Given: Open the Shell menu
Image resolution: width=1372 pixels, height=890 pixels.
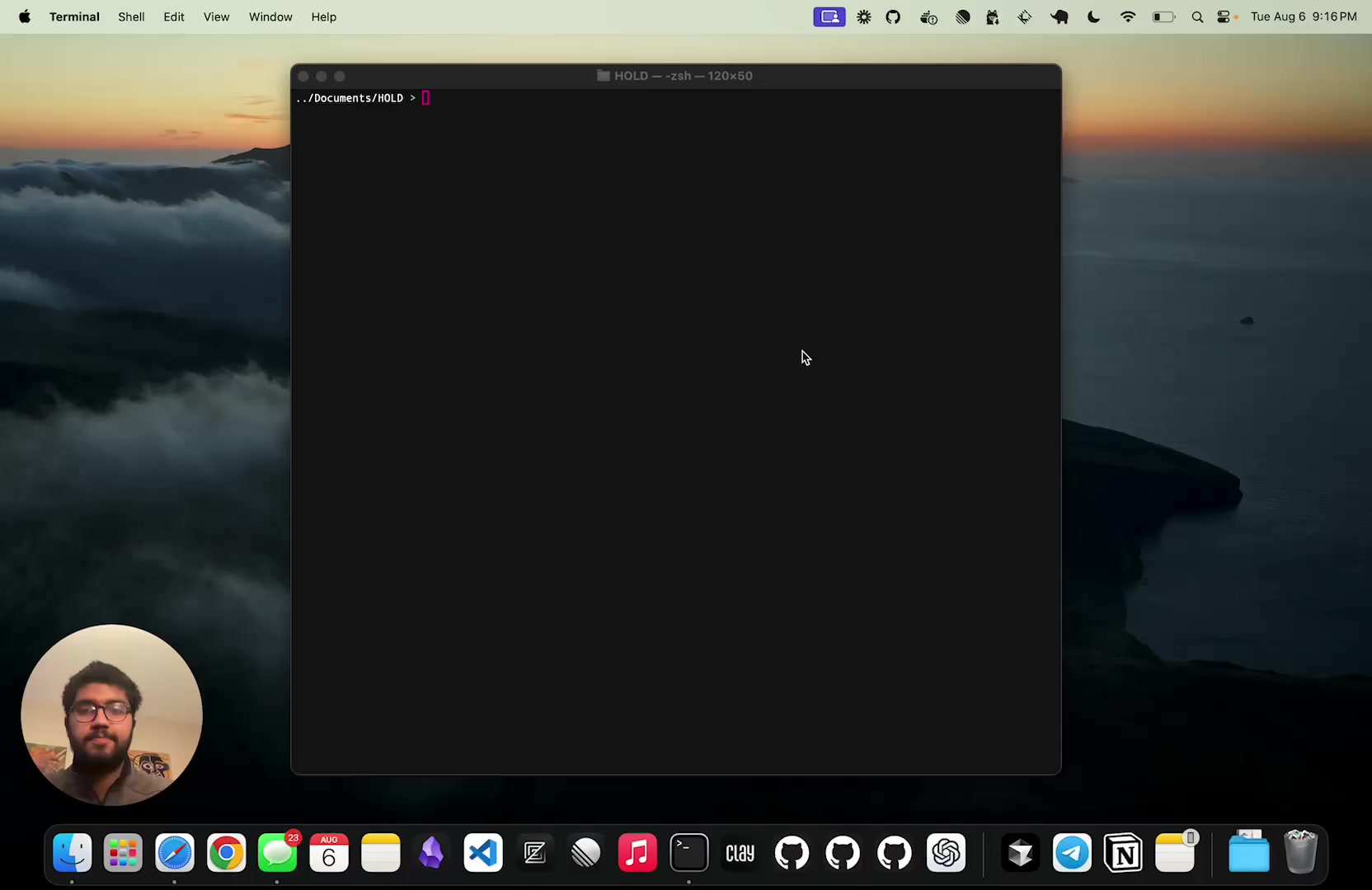Looking at the screenshot, I should [x=131, y=16].
